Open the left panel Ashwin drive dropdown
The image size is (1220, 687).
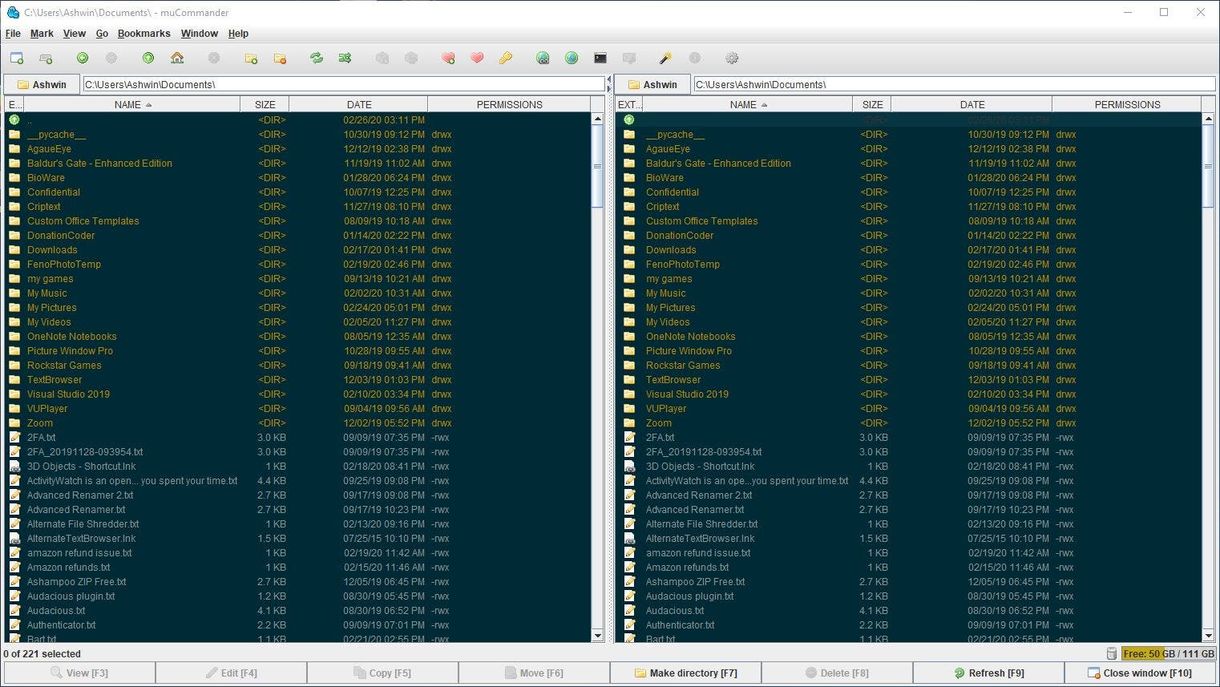click(42, 85)
